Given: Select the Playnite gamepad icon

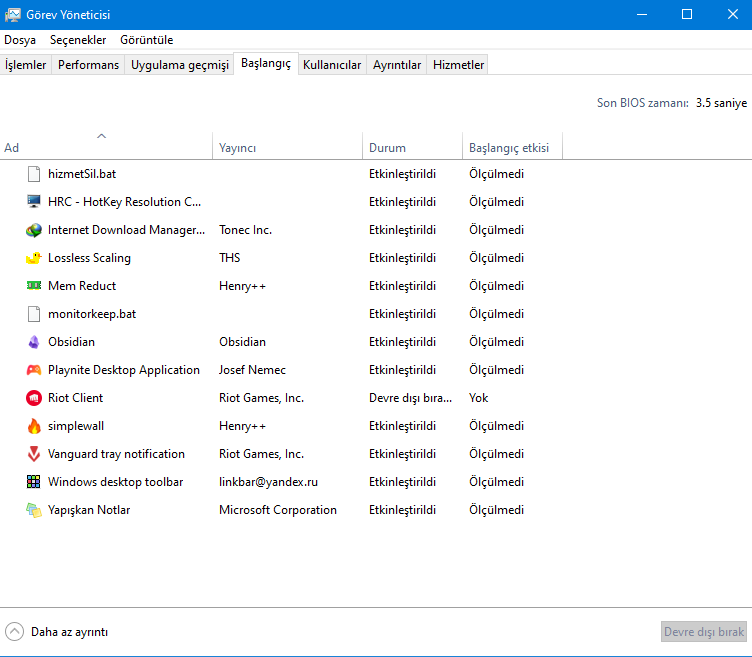Looking at the screenshot, I should click(x=34, y=370).
